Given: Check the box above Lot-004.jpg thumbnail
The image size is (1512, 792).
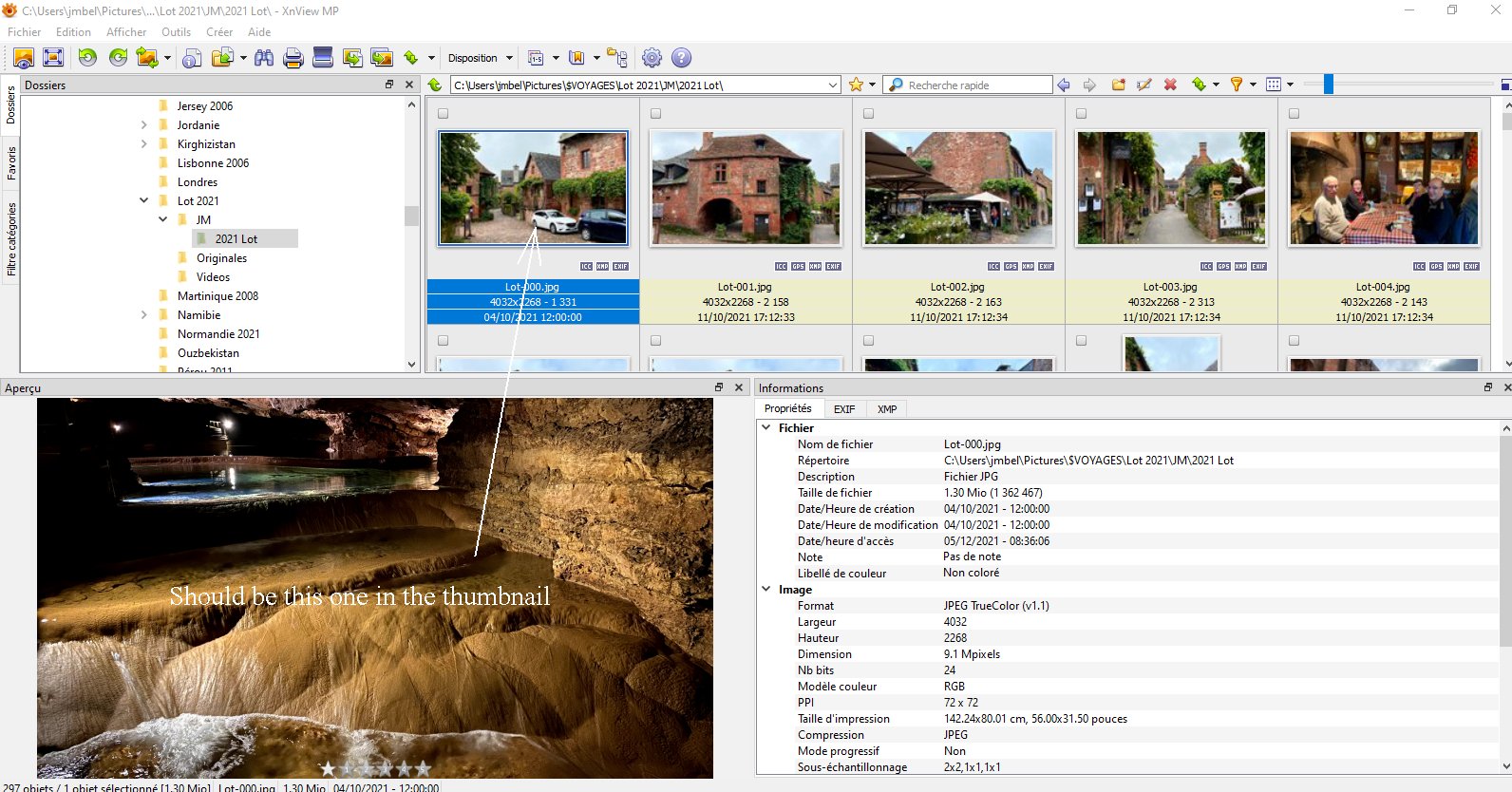Looking at the screenshot, I should (x=1294, y=114).
